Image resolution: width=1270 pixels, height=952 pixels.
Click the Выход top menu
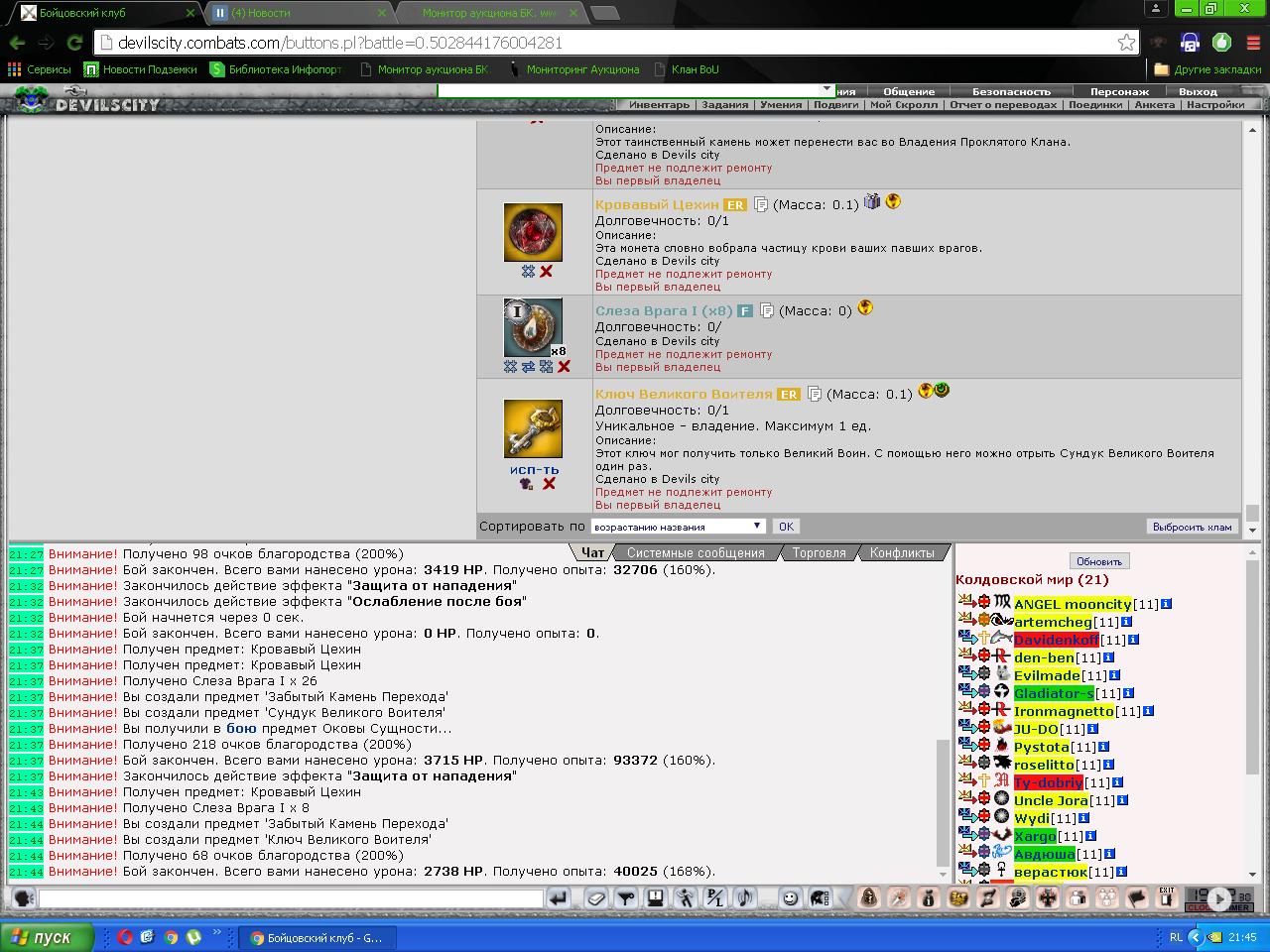(1198, 91)
